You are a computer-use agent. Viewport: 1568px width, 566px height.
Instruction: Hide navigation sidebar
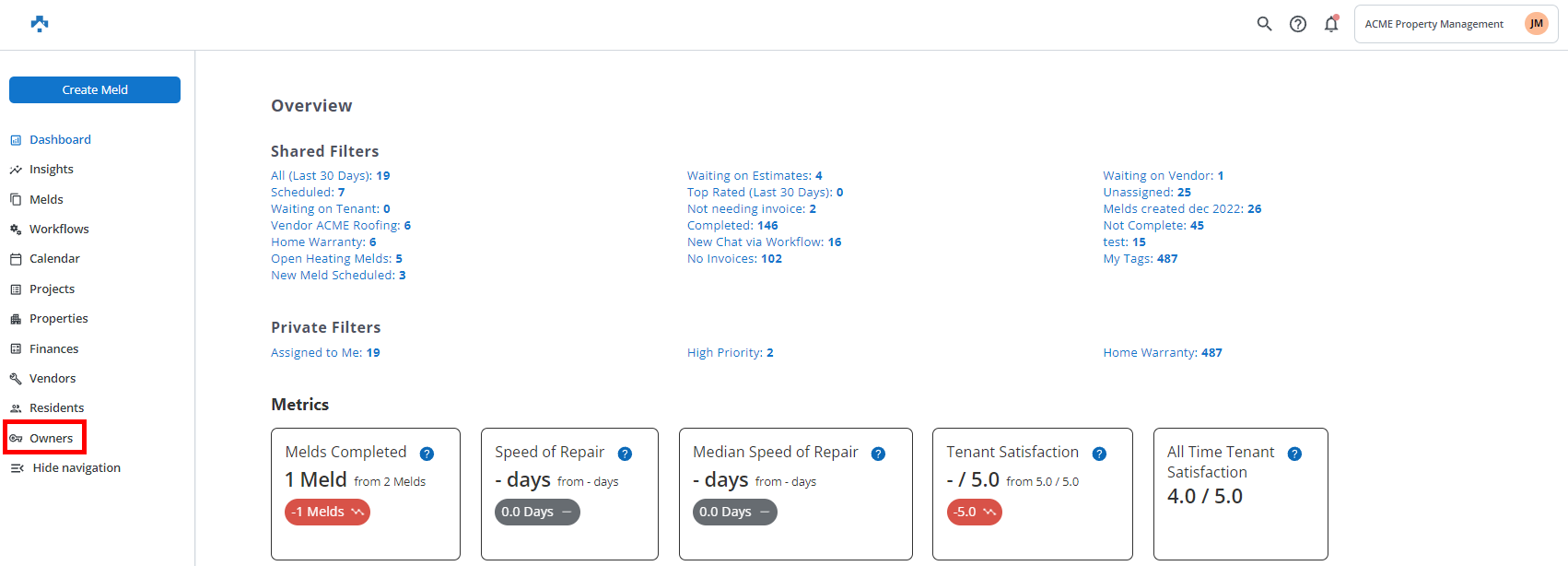65,468
